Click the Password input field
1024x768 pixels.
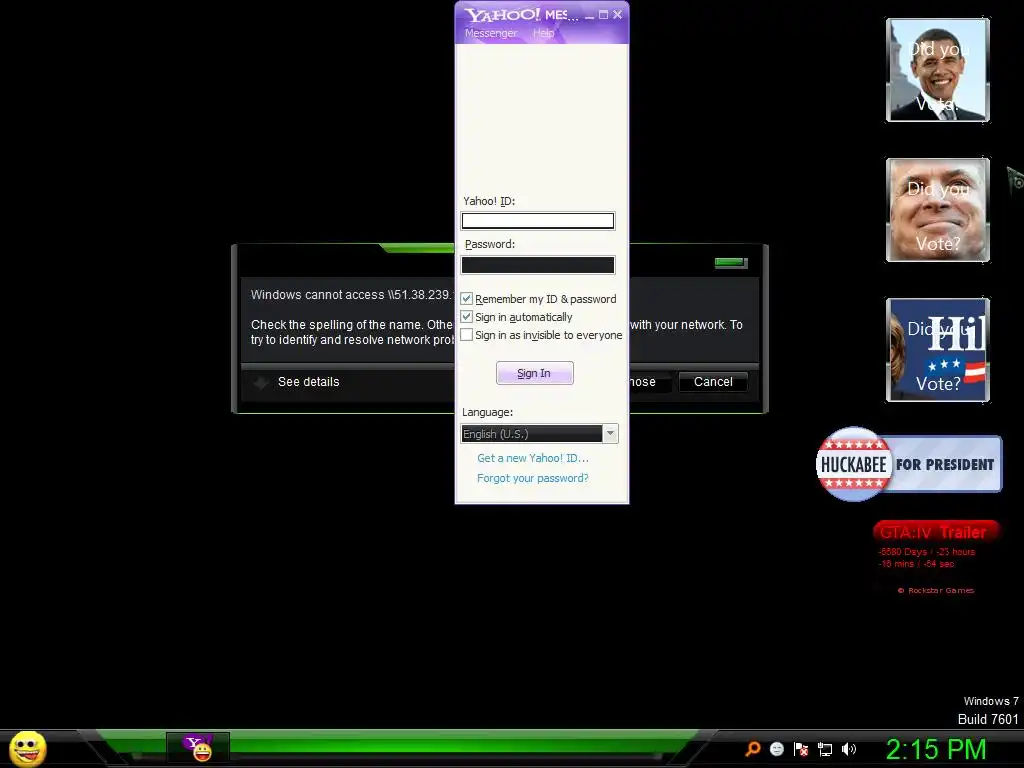pyautogui.click(x=538, y=264)
